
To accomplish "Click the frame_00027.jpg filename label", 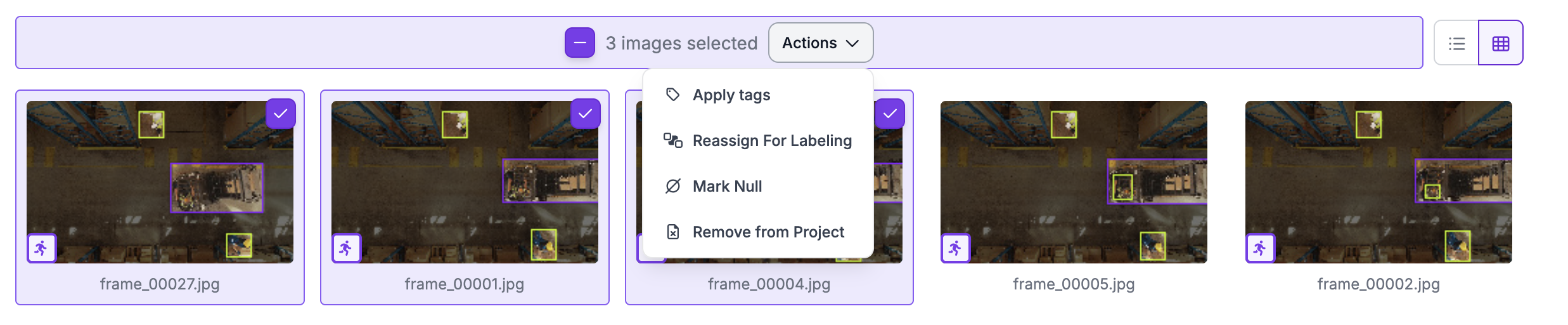I will coord(160,284).
